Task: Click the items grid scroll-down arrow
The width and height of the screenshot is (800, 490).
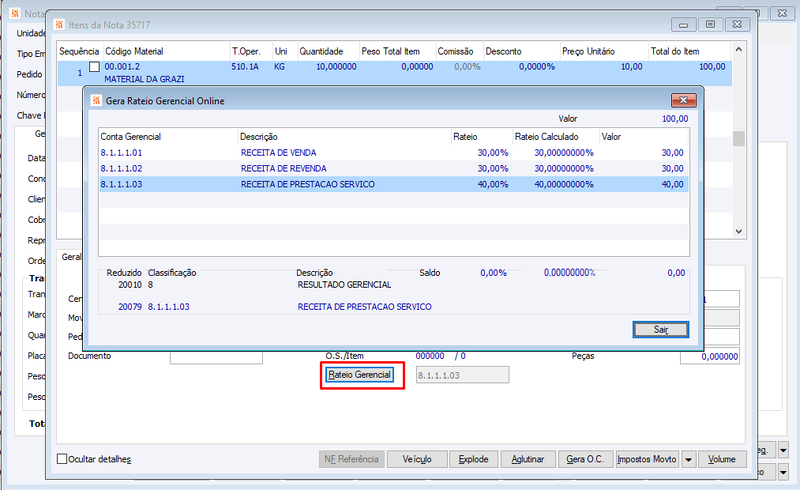Action: tap(739, 231)
